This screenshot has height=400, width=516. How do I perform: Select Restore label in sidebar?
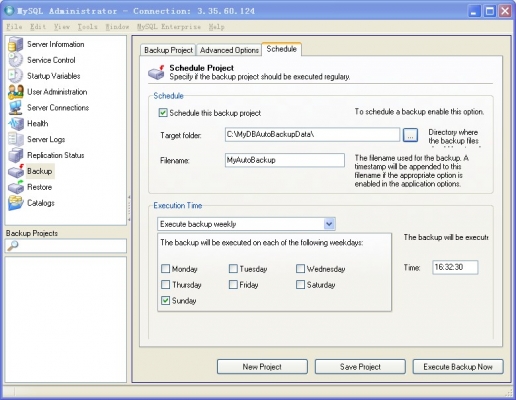[39, 187]
